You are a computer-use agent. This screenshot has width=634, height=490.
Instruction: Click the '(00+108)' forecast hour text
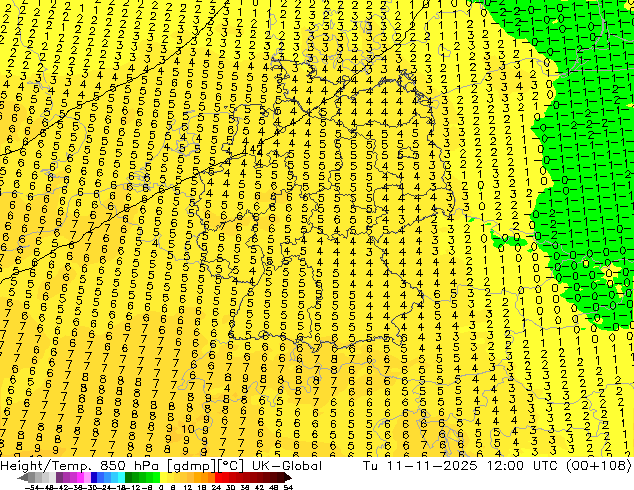click(599, 466)
